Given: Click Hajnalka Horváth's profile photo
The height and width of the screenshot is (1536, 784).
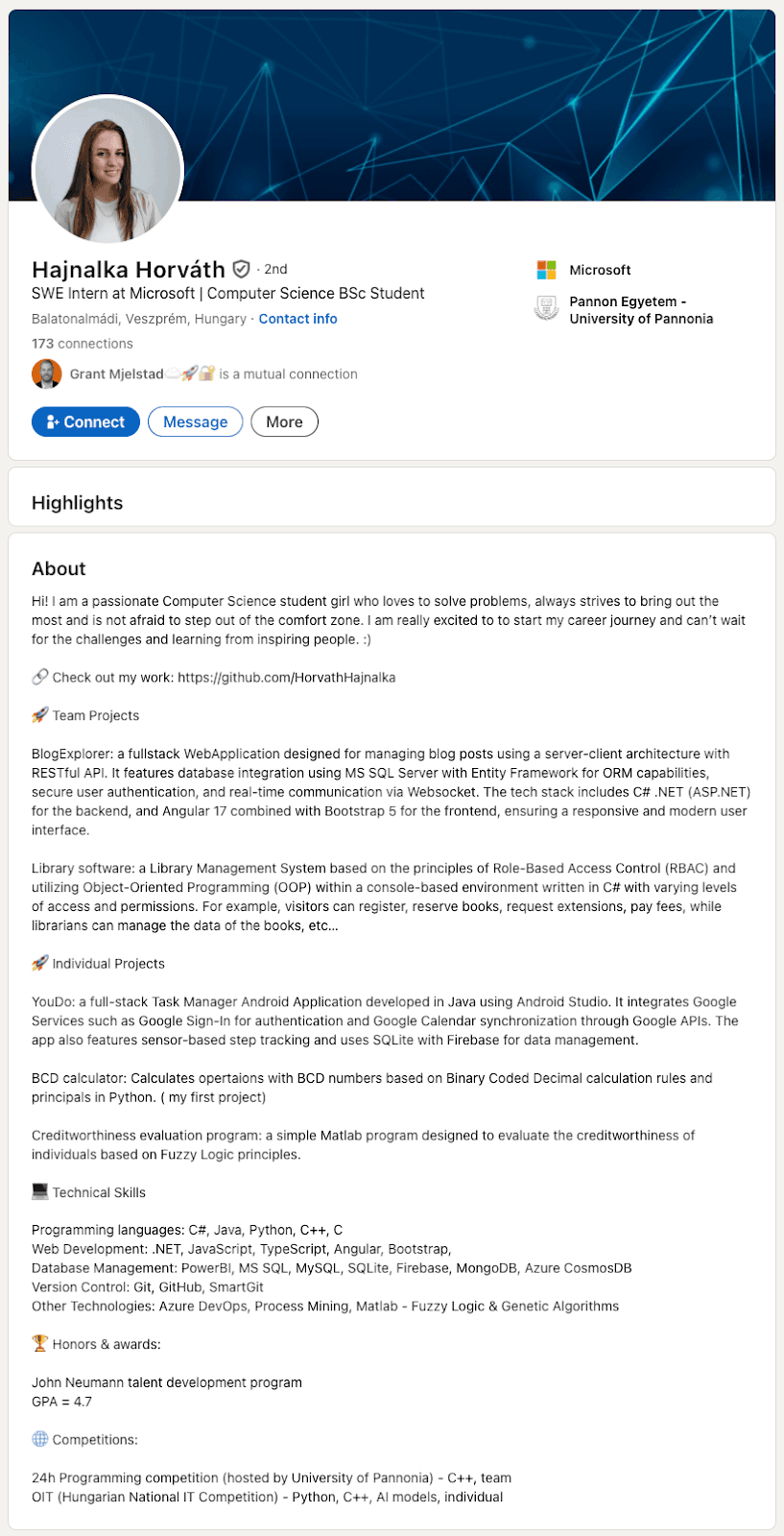Looking at the screenshot, I should (107, 170).
